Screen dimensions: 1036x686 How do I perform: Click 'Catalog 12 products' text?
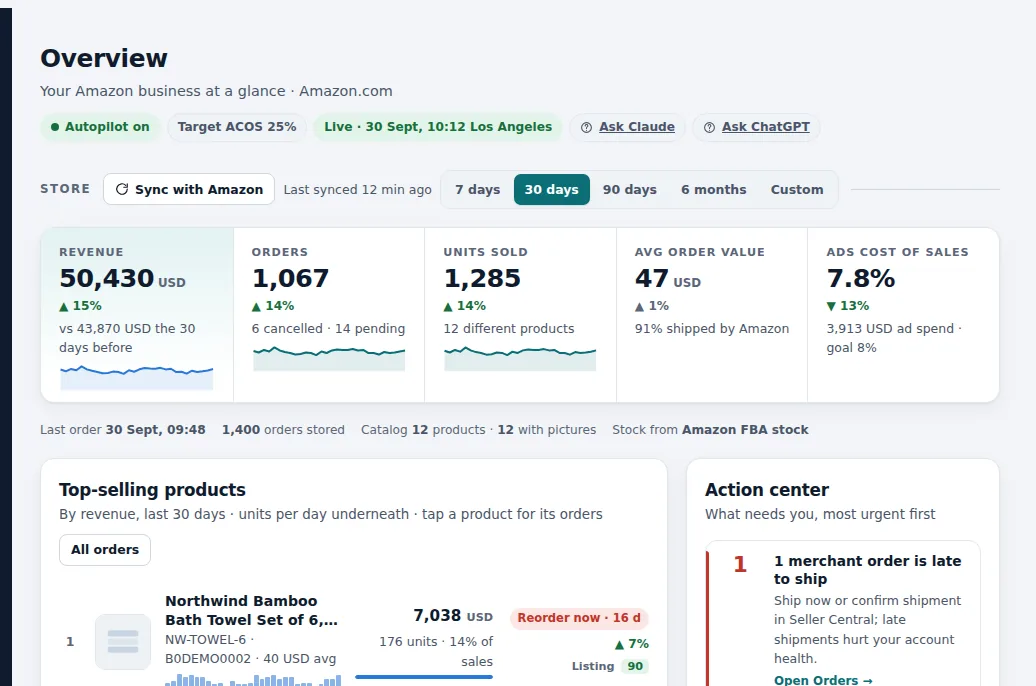click(424, 430)
